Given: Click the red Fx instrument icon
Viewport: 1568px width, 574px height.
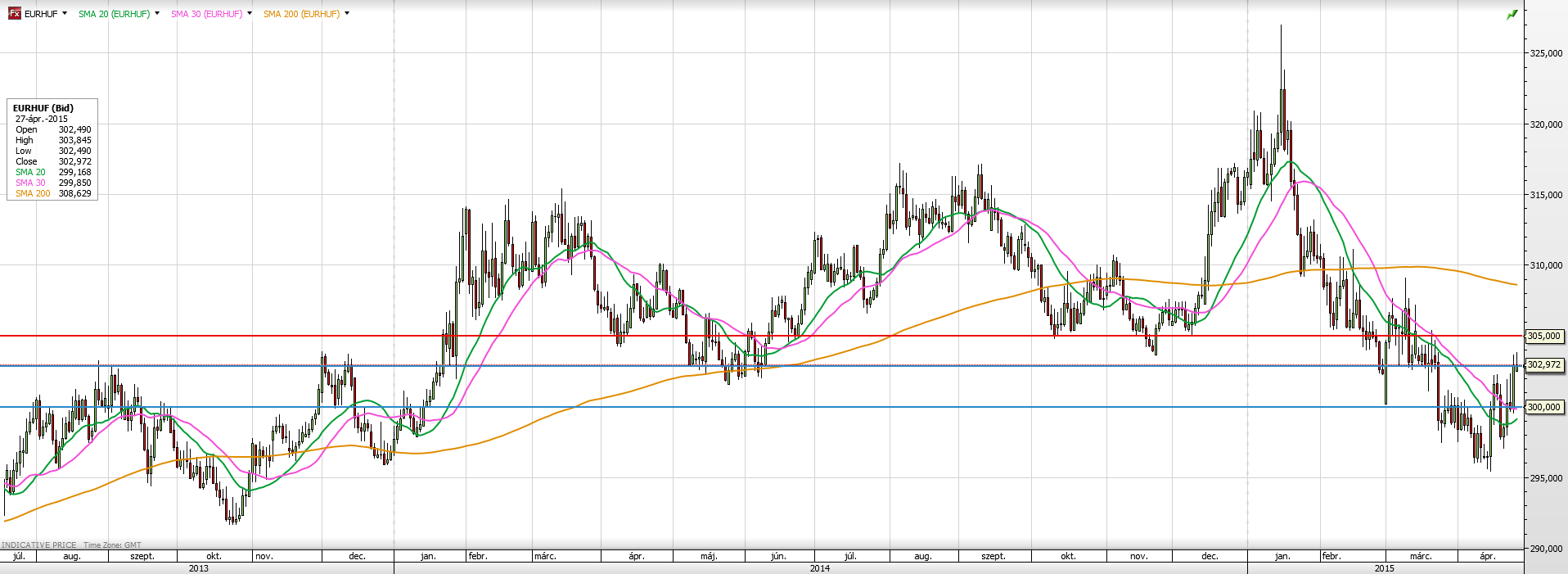Looking at the screenshot, I should point(14,14).
